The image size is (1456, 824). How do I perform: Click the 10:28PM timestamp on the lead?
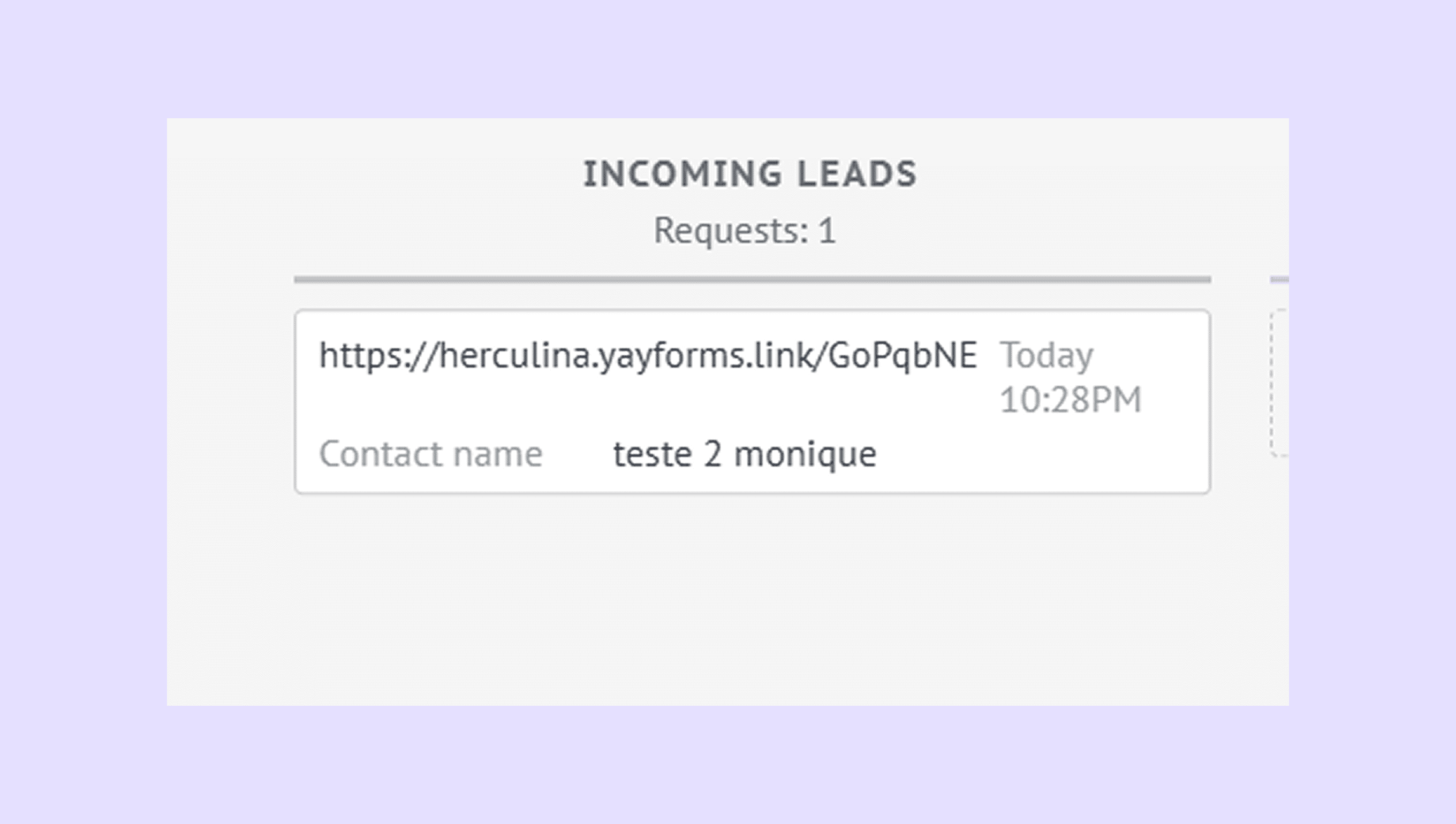click(1070, 400)
